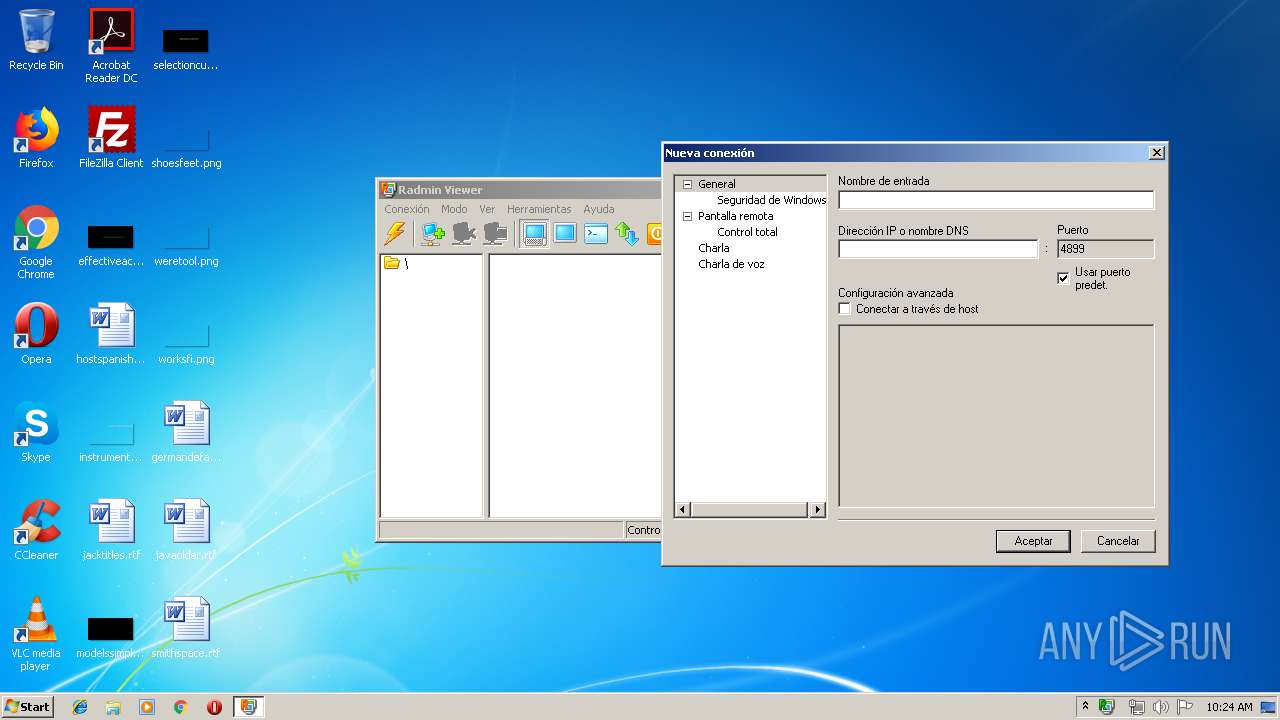Click Windows Media Player taskbar icon

point(147,707)
